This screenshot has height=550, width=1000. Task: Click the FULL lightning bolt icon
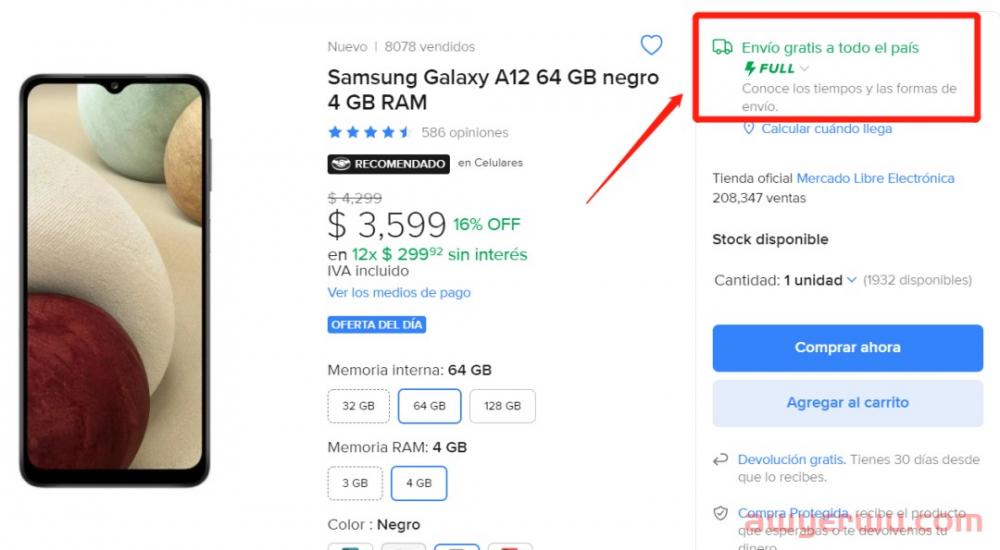[751, 68]
